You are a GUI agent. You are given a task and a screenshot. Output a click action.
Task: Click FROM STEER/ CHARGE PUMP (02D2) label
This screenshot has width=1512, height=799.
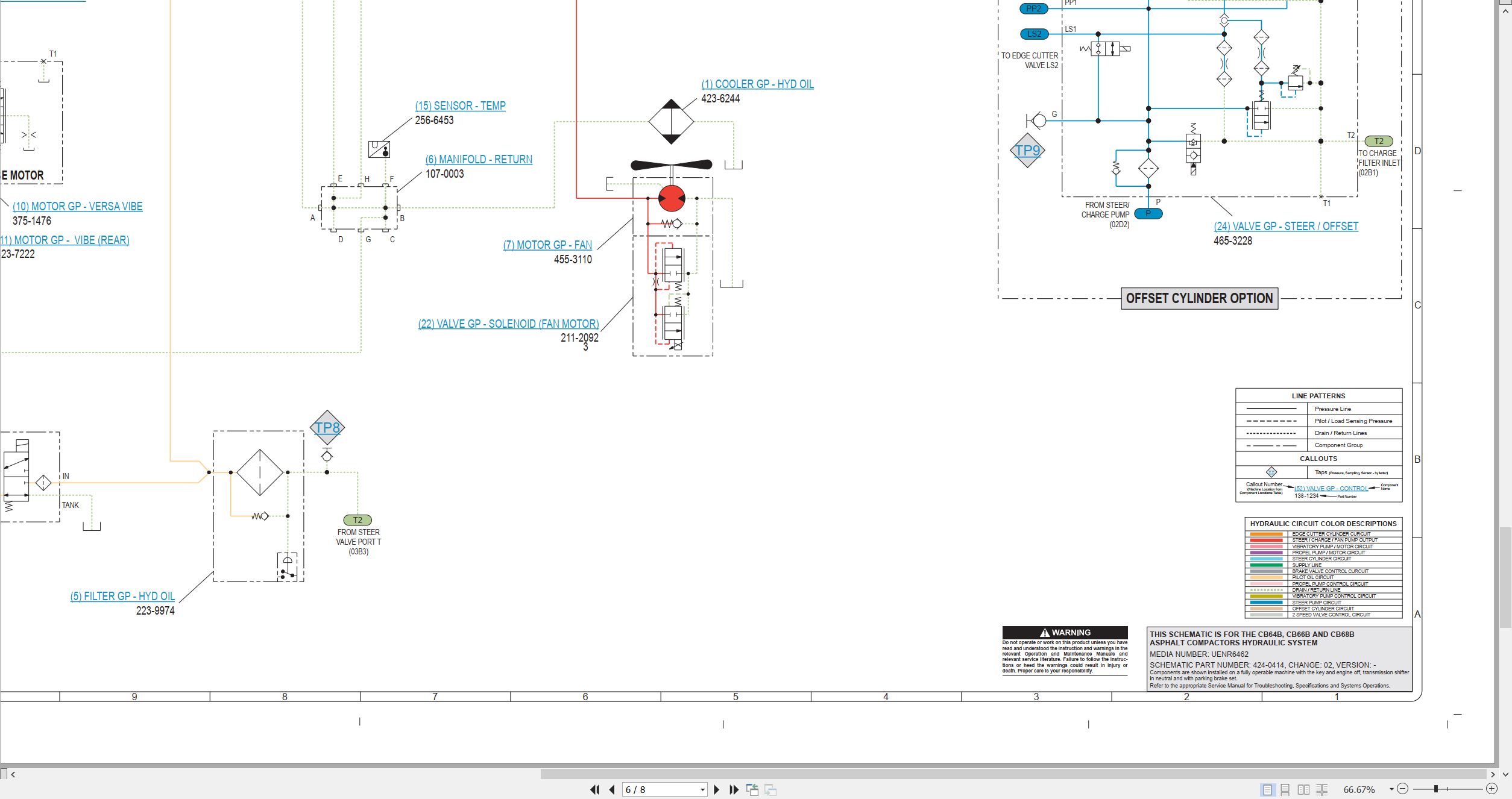point(1105,215)
